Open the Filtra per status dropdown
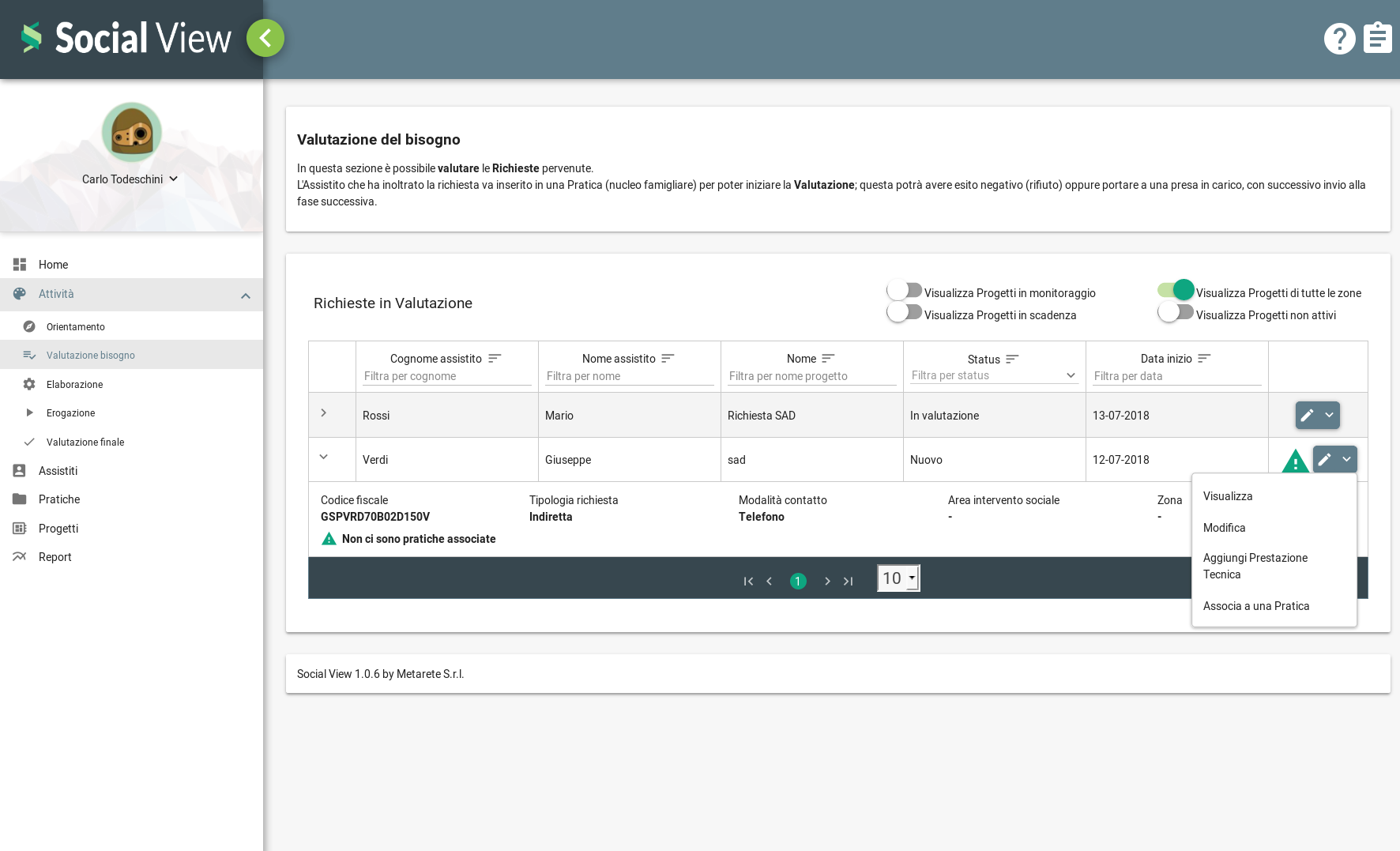 993,376
